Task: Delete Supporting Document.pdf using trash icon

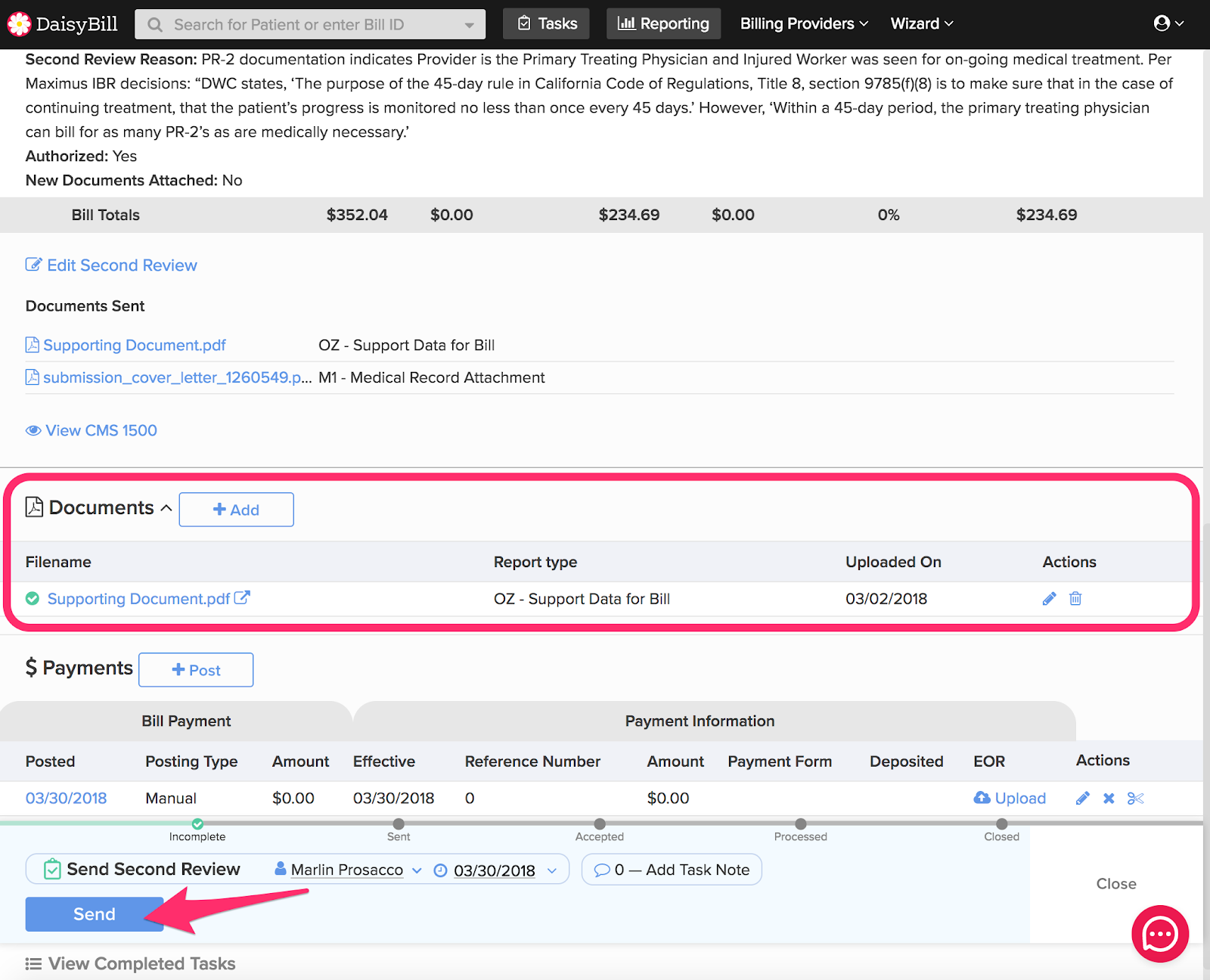Action: (x=1075, y=599)
